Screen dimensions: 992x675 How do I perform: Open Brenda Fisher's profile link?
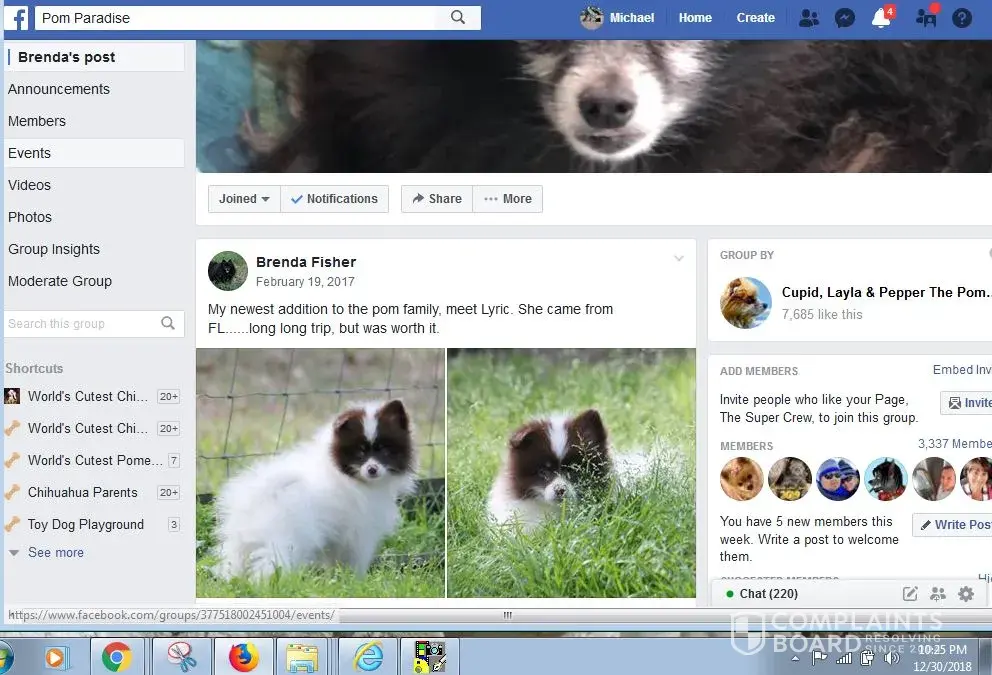[x=306, y=262]
